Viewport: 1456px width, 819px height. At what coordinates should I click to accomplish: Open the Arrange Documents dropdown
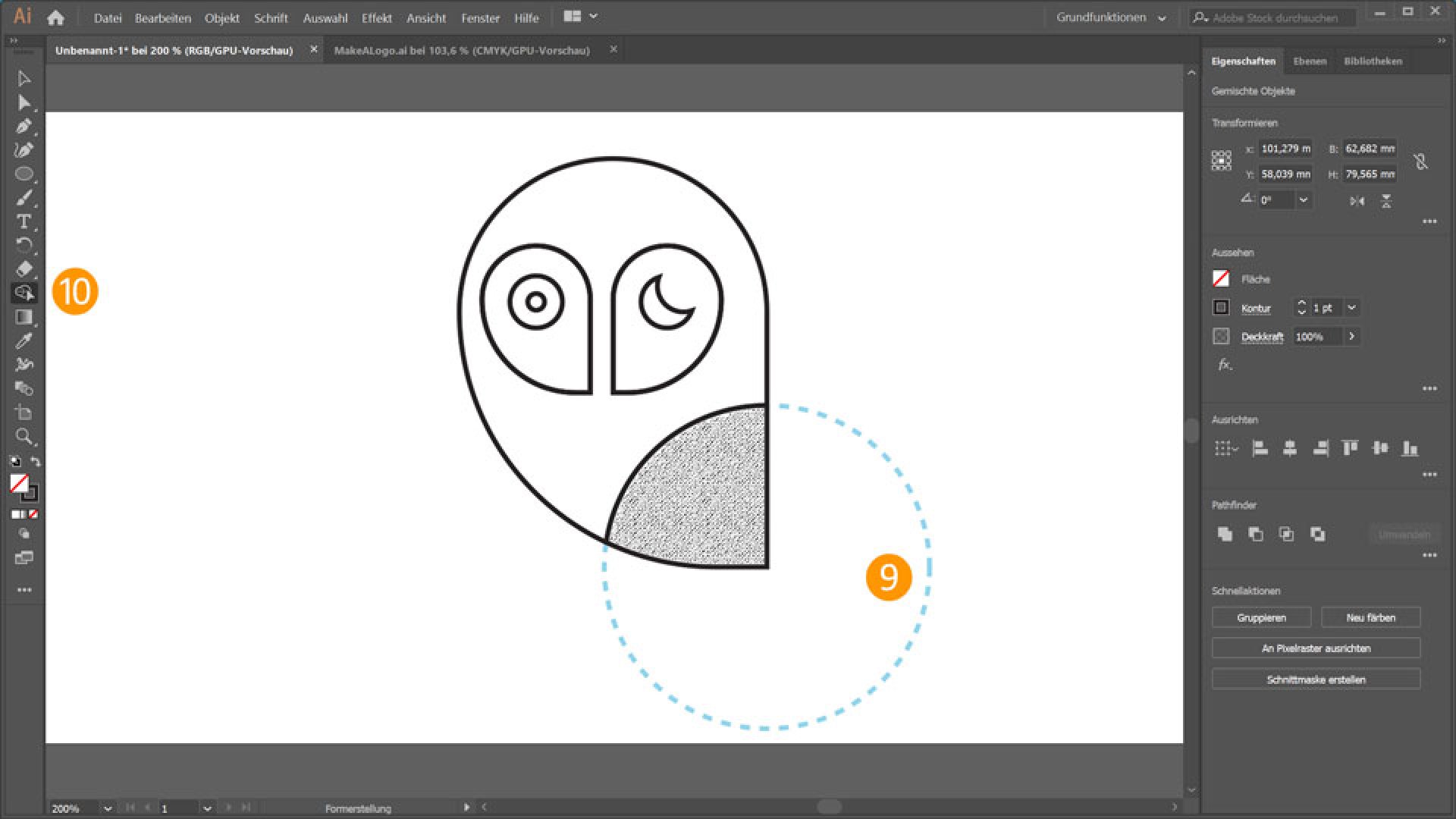pyautogui.click(x=581, y=16)
